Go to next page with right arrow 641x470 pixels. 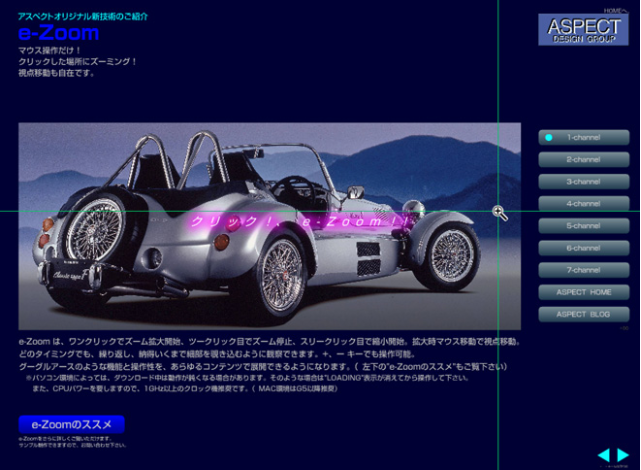pos(623,455)
